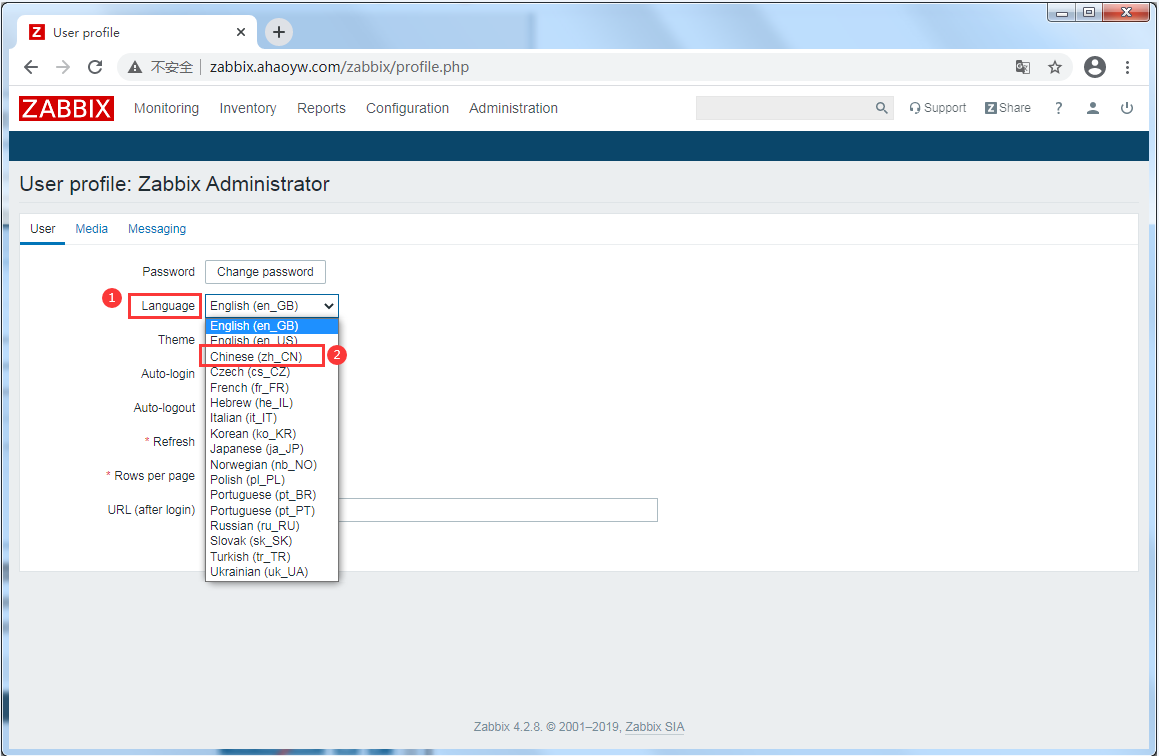
Task: Click the search magnifier icon
Action: tap(881, 108)
